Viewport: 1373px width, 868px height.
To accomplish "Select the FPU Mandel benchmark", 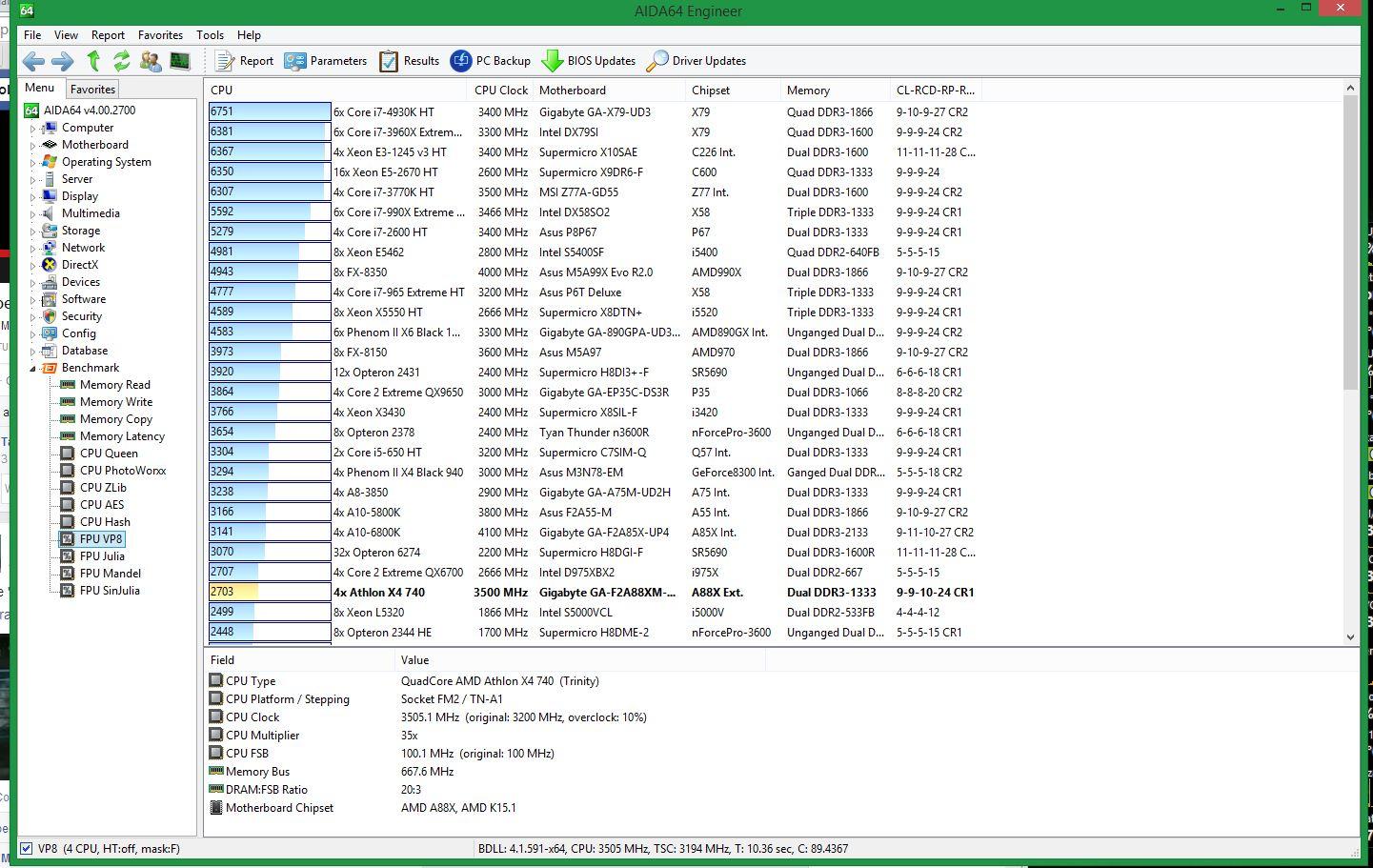I will (x=110, y=574).
